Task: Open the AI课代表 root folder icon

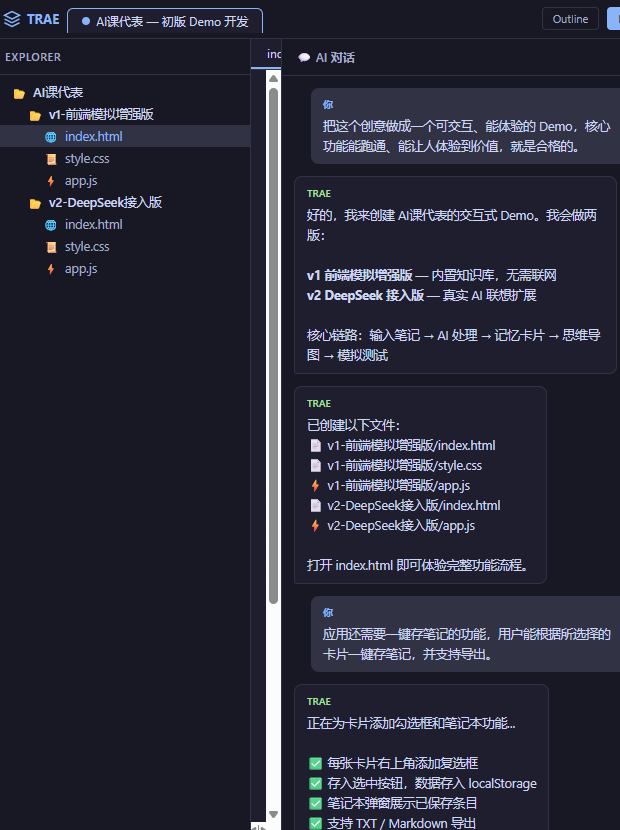Action: (20, 94)
